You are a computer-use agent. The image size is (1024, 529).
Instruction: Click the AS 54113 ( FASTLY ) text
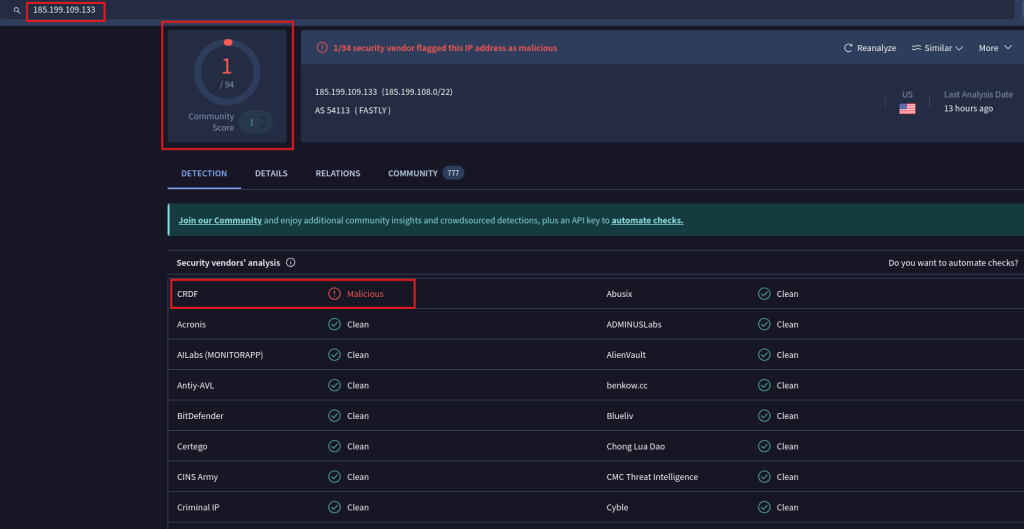[353, 110]
